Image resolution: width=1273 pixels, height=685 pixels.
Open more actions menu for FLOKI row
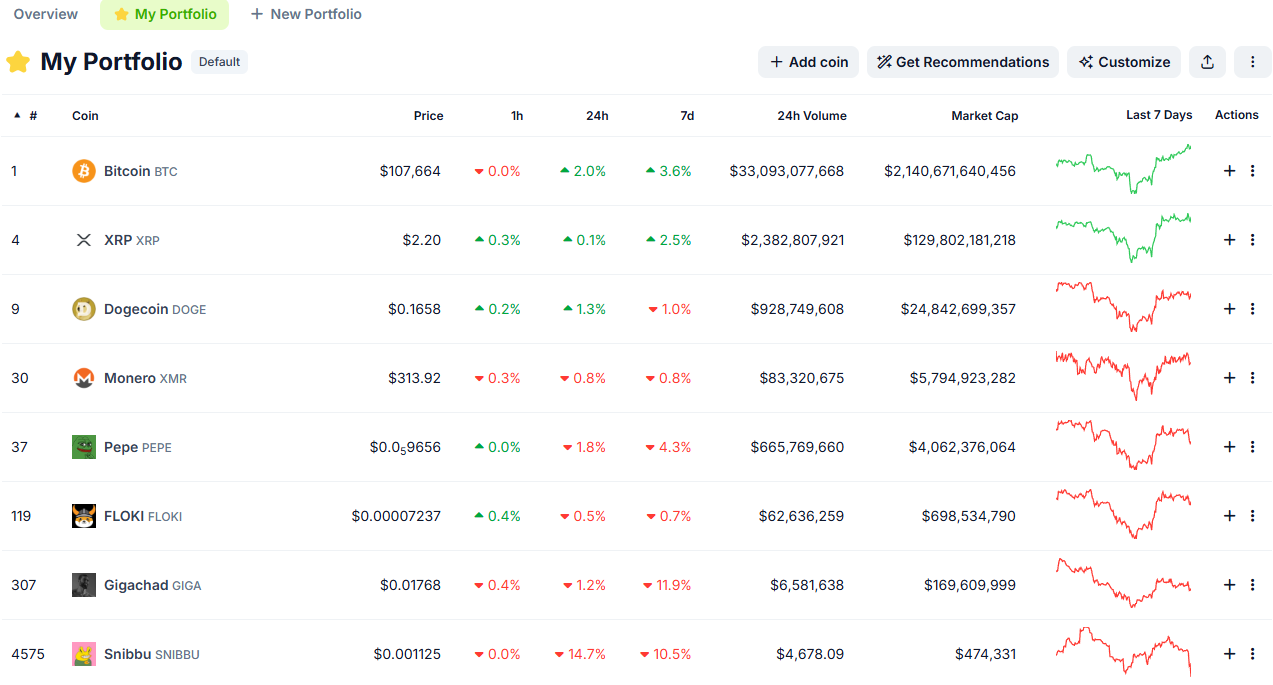coord(1253,516)
